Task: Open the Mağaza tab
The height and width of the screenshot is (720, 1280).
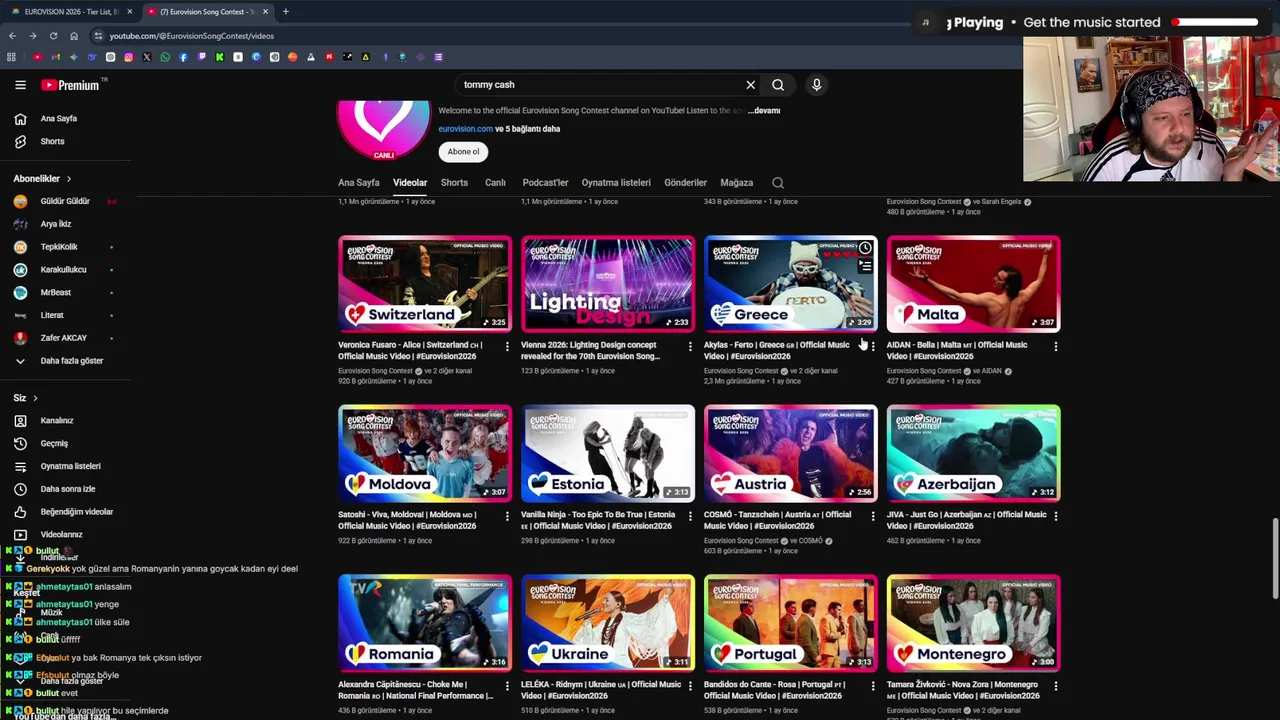Action: click(737, 183)
